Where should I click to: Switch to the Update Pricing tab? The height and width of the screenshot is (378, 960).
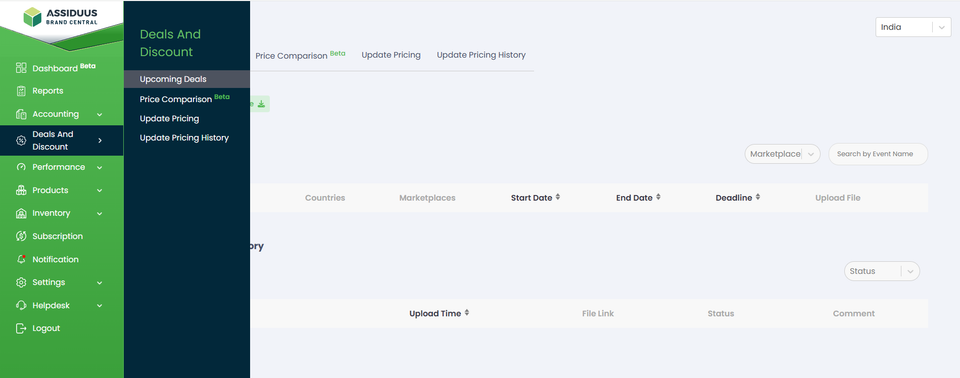[x=391, y=55]
